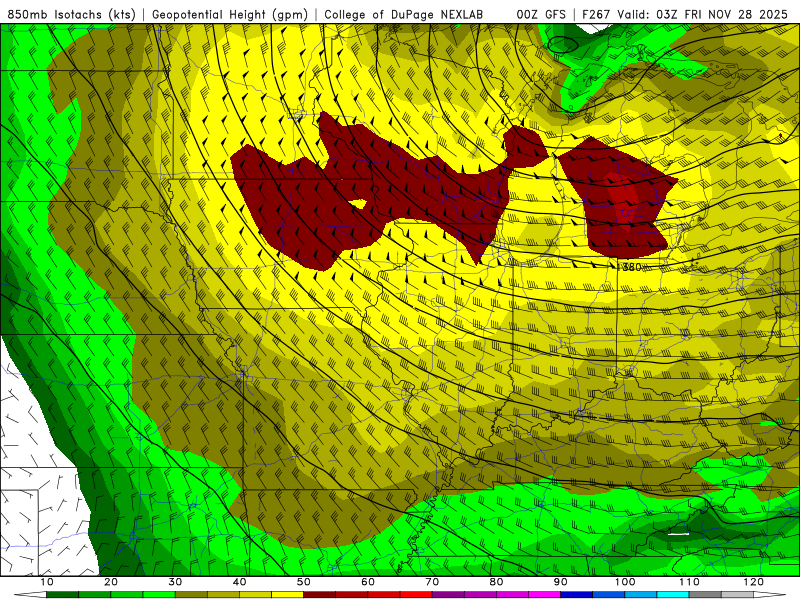Click the left arrow end of the color scale
This screenshot has height=600, width=800.
pyautogui.click(x=30, y=595)
